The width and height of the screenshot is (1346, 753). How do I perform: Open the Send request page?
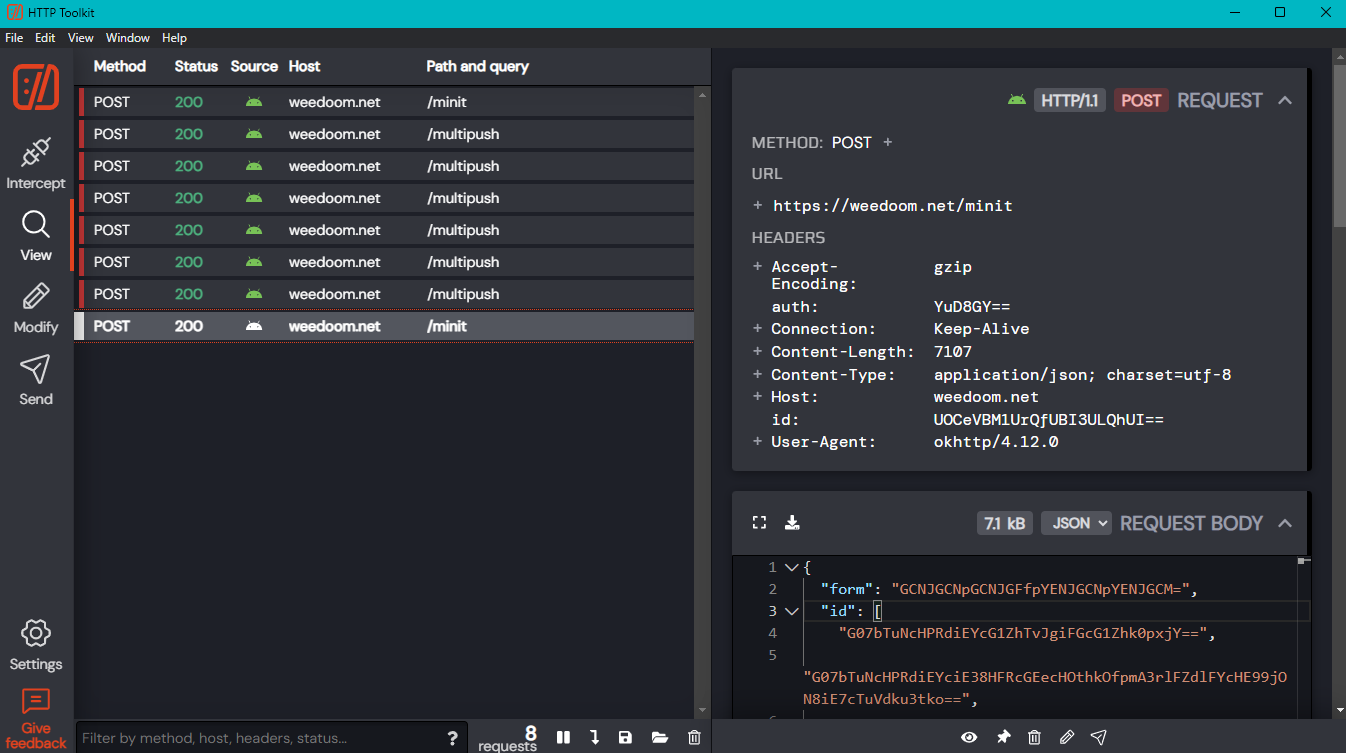click(x=36, y=381)
